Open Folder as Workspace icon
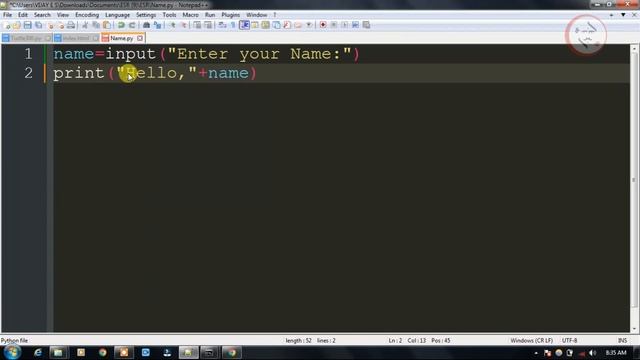640x360 pixels. [x=298, y=25]
